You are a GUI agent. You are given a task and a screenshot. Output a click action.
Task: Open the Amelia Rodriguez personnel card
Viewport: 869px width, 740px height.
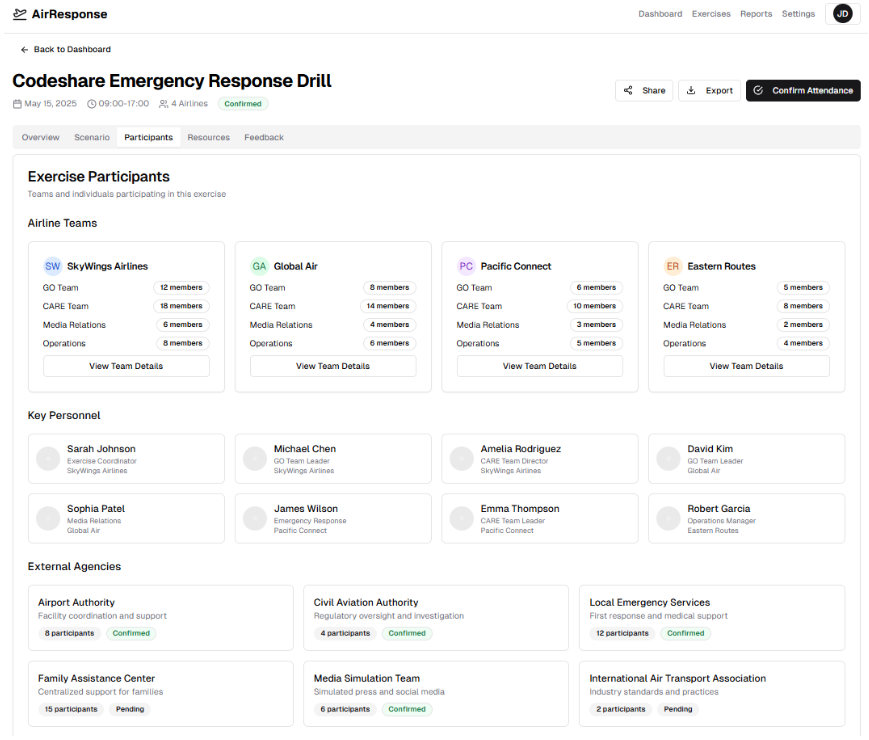click(x=540, y=459)
